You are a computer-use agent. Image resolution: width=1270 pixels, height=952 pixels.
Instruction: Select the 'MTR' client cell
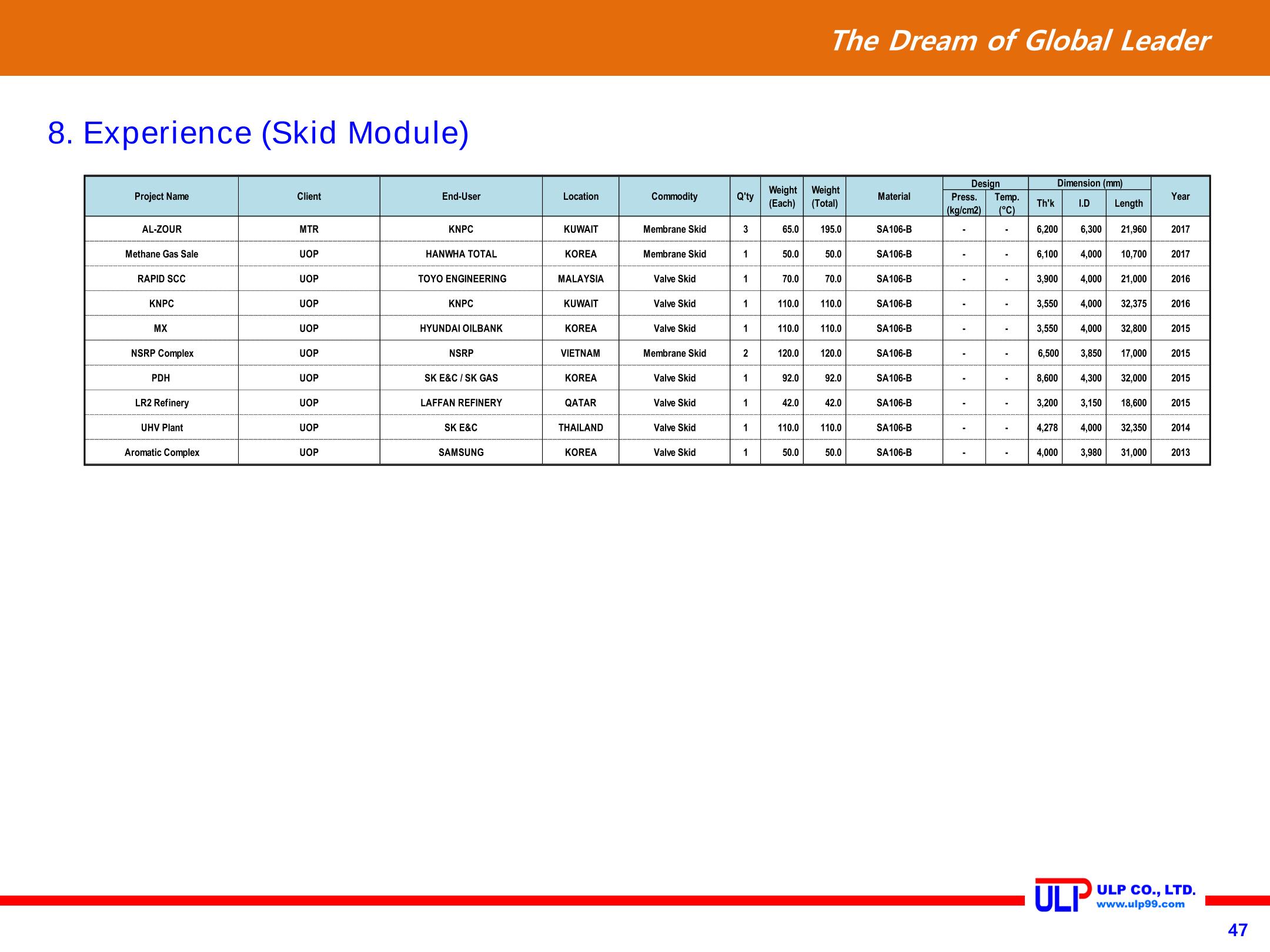pyautogui.click(x=309, y=229)
